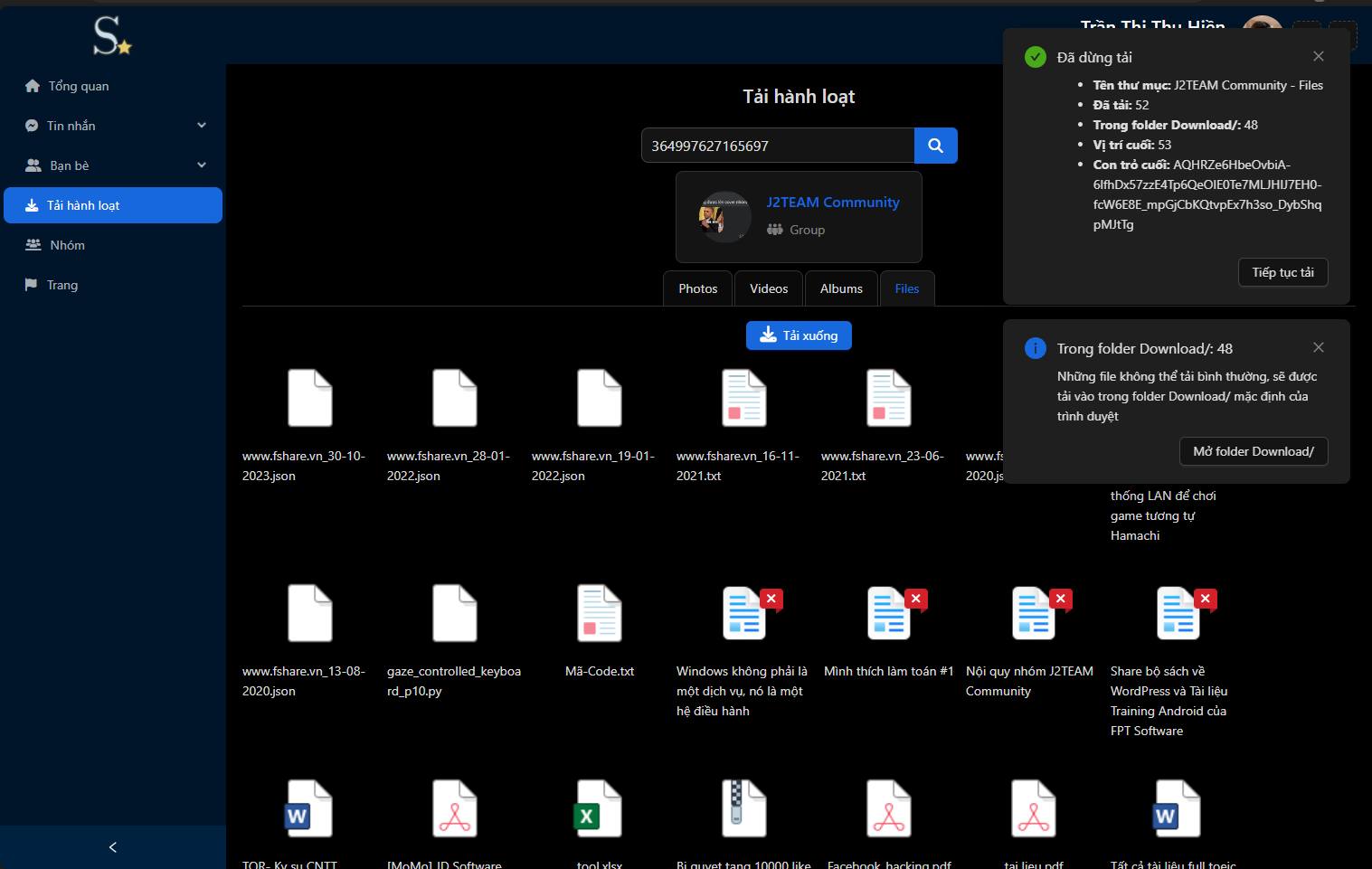Screen dimensions: 1372x869
Task: Click the Tiếp tục tải button
Action: click(1283, 272)
